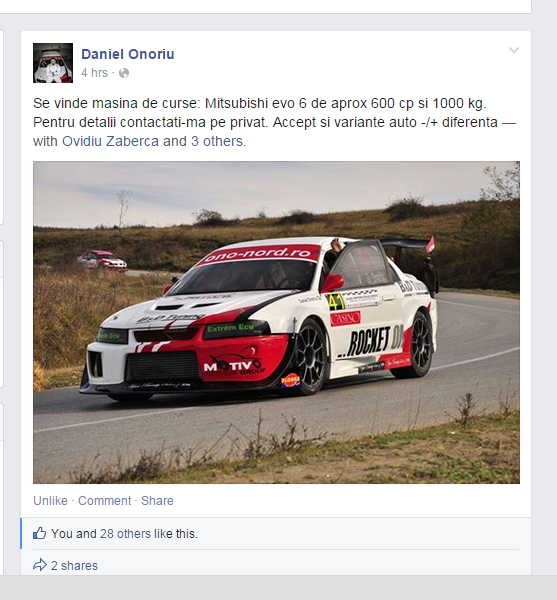The height and width of the screenshot is (600, 557).
Task: Click the share arrow icon
Action: 39,565
